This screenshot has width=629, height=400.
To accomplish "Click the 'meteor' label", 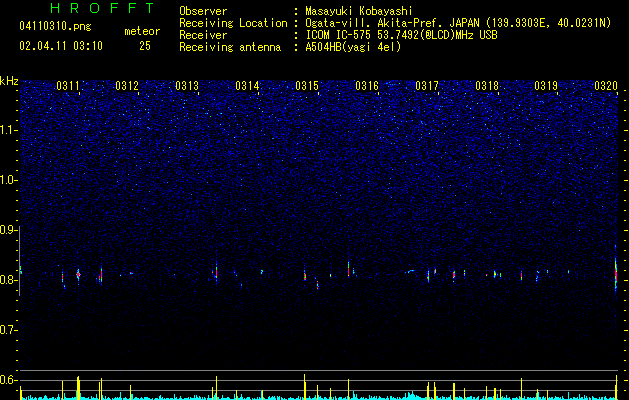I will [x=142, y=31].
